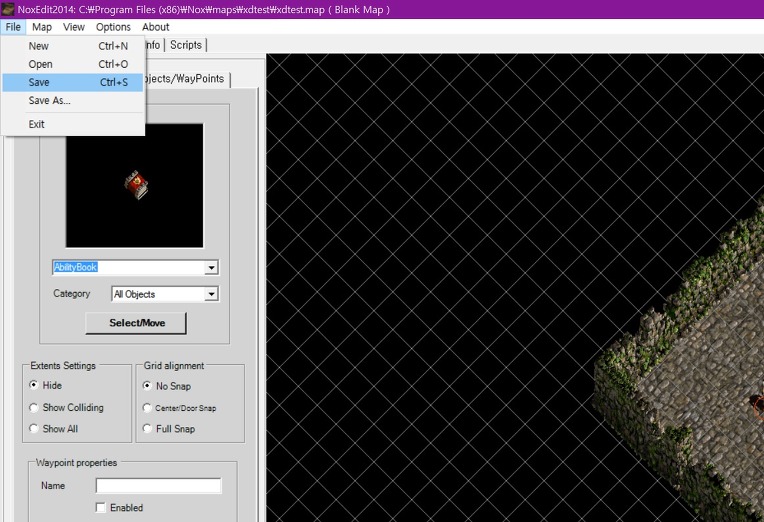Select Save in the File menu

pyautogui.click(x=39, y=82)
